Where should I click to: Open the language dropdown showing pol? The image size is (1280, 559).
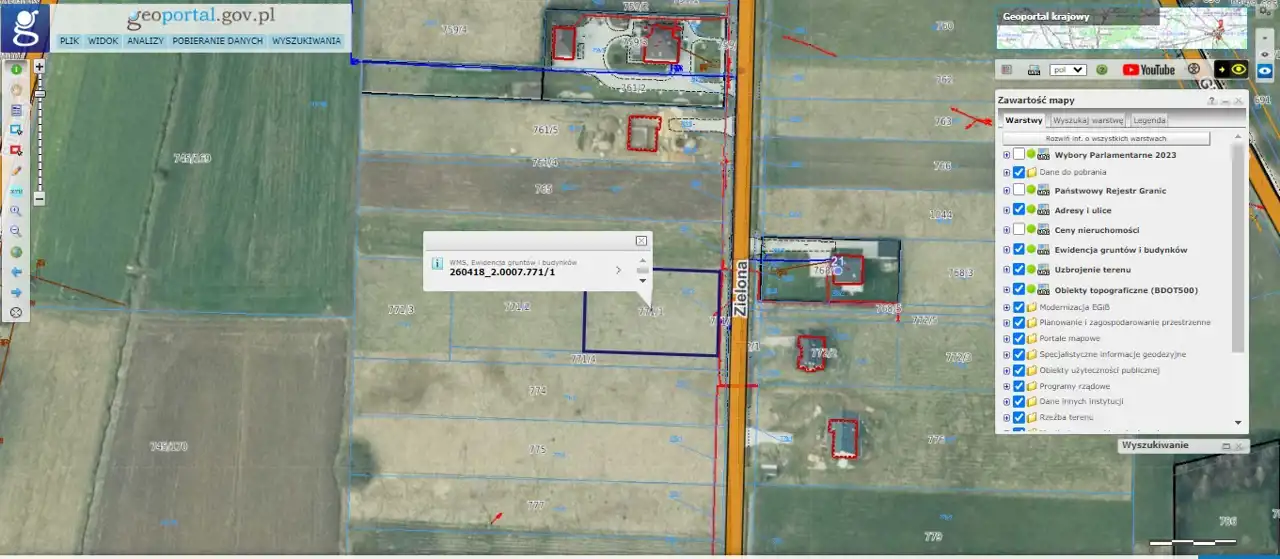tap(1068, 70)
